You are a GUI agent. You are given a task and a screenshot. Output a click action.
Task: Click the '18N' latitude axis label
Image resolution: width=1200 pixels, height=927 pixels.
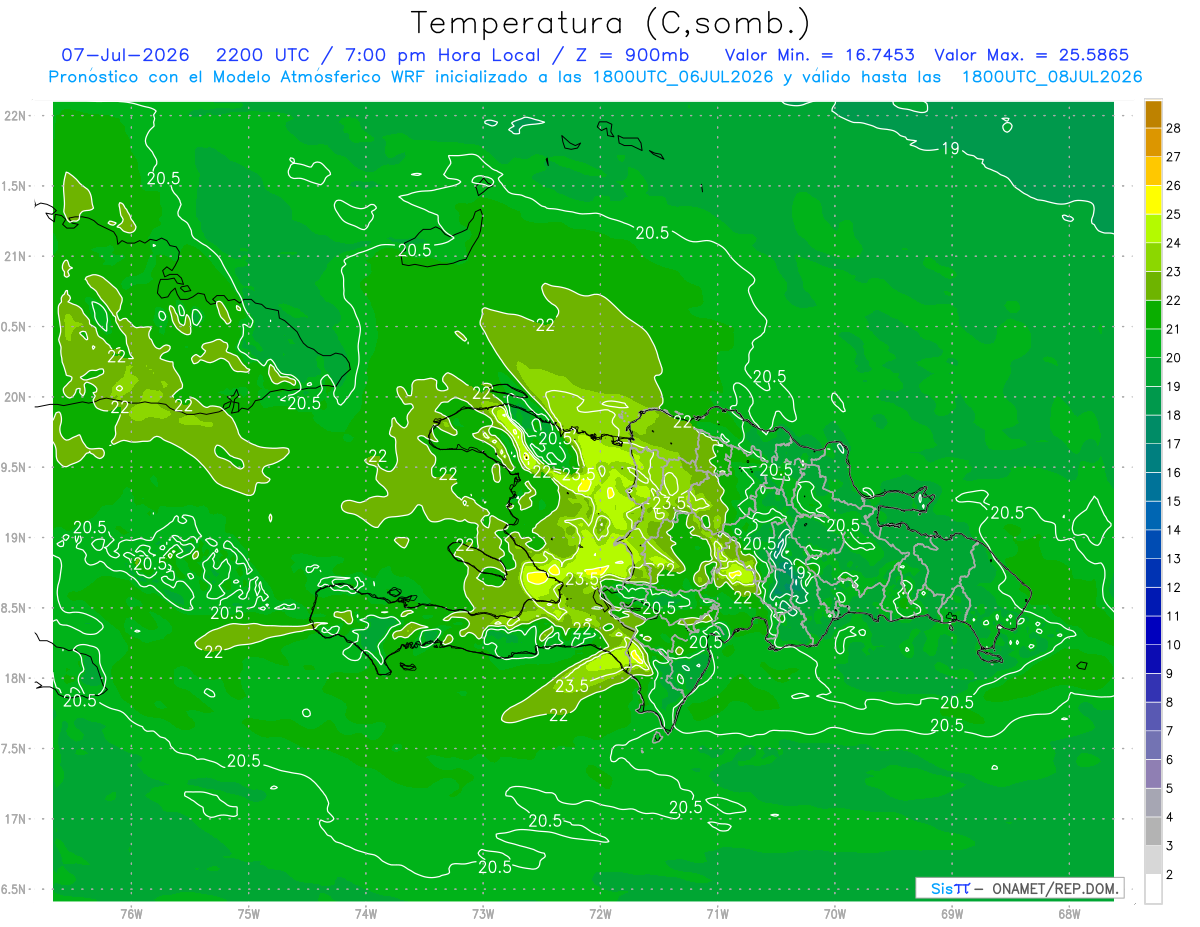pos(17,679)
